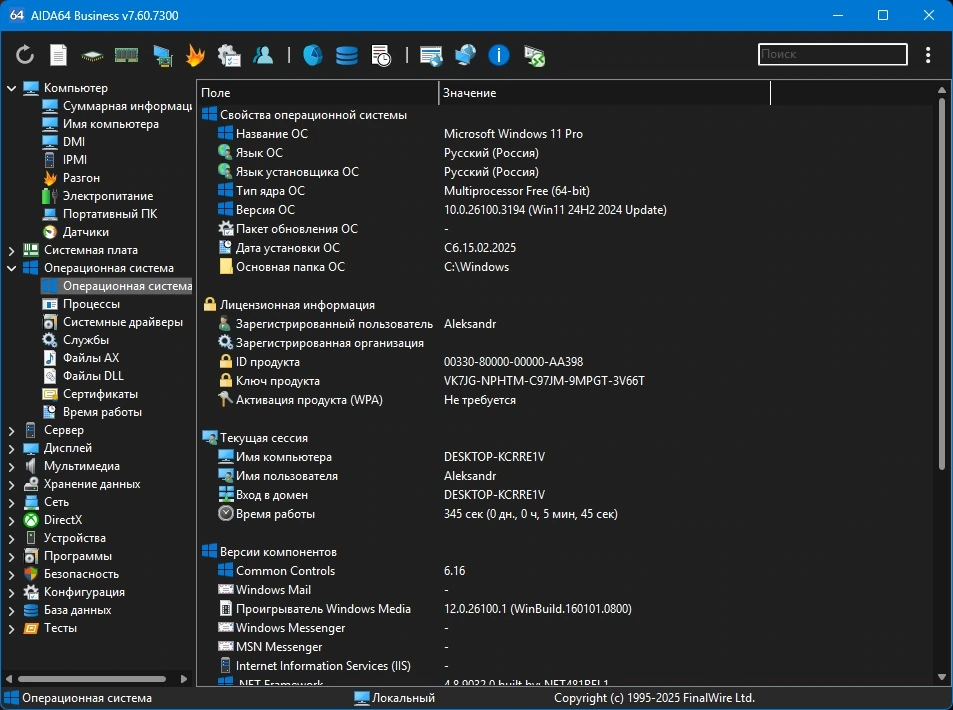
Task: Open the Сертификаты tree item
Action: point(90,394)
